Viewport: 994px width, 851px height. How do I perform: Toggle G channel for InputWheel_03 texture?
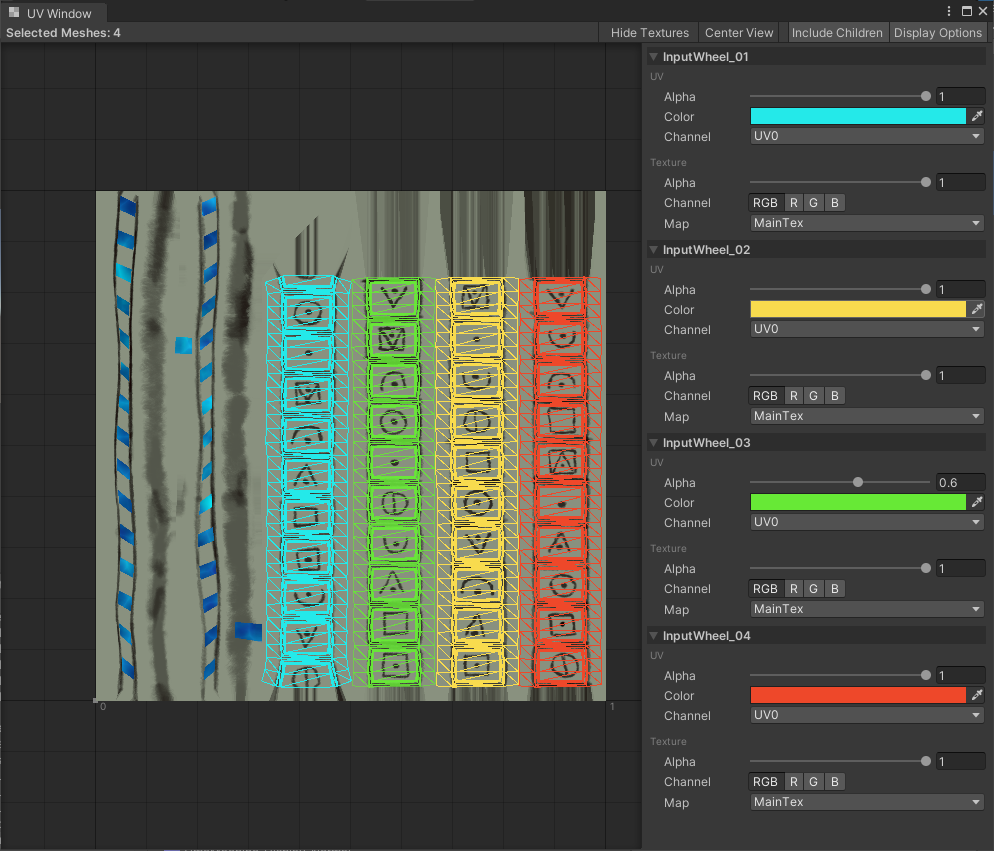(813, 588)
